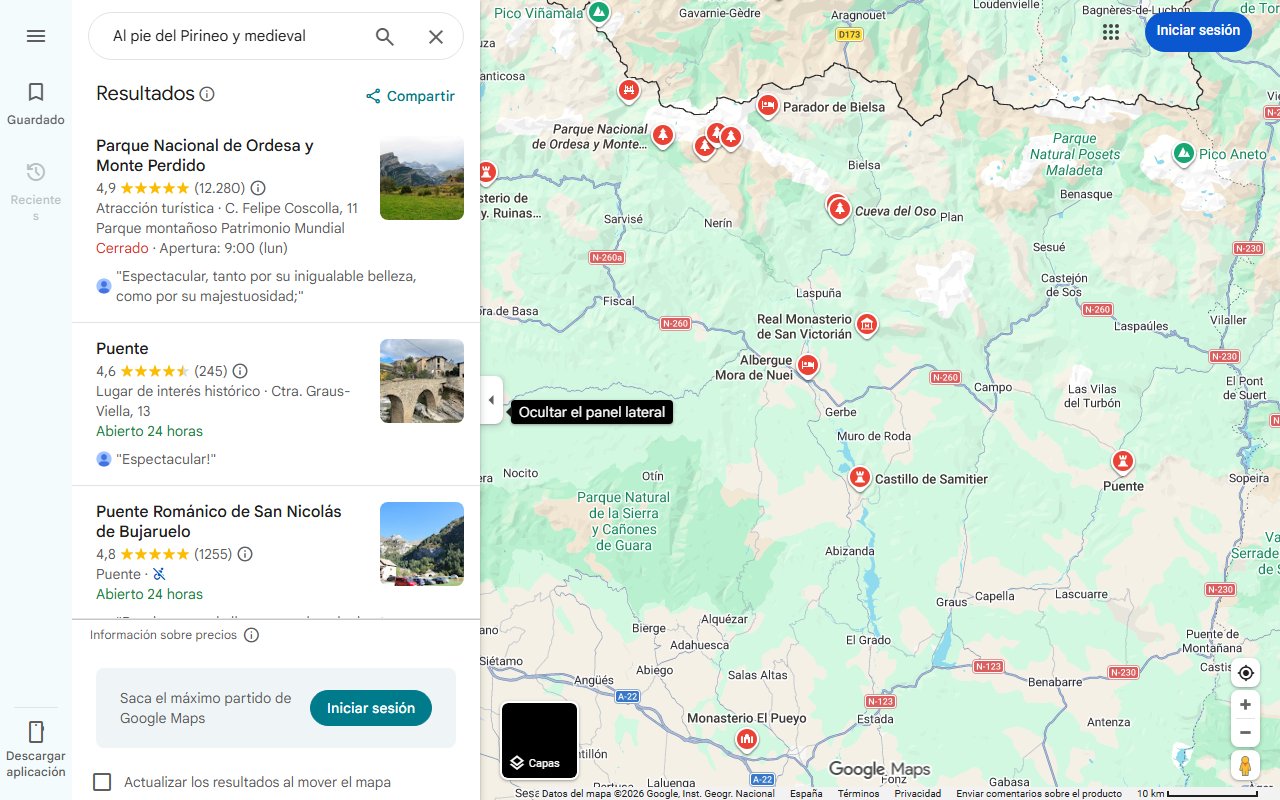The image size is (1280, 800).
Task: Open the Google apps grid icon
Action: point(1110,31)
